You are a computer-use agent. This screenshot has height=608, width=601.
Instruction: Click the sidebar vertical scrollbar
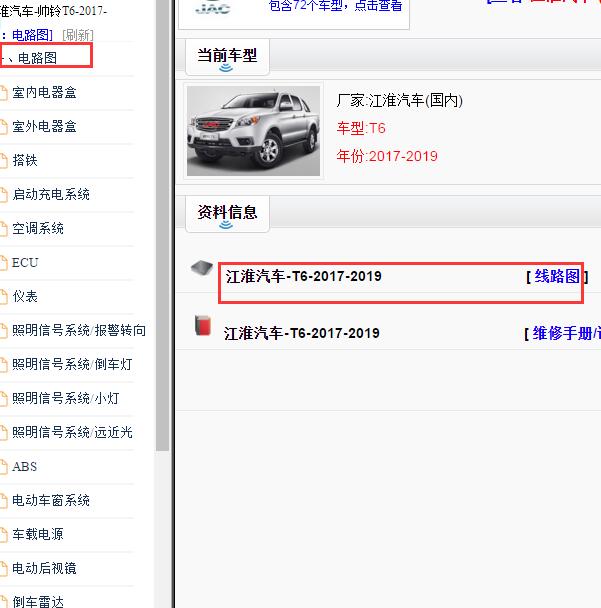click(x=162, y=225)
